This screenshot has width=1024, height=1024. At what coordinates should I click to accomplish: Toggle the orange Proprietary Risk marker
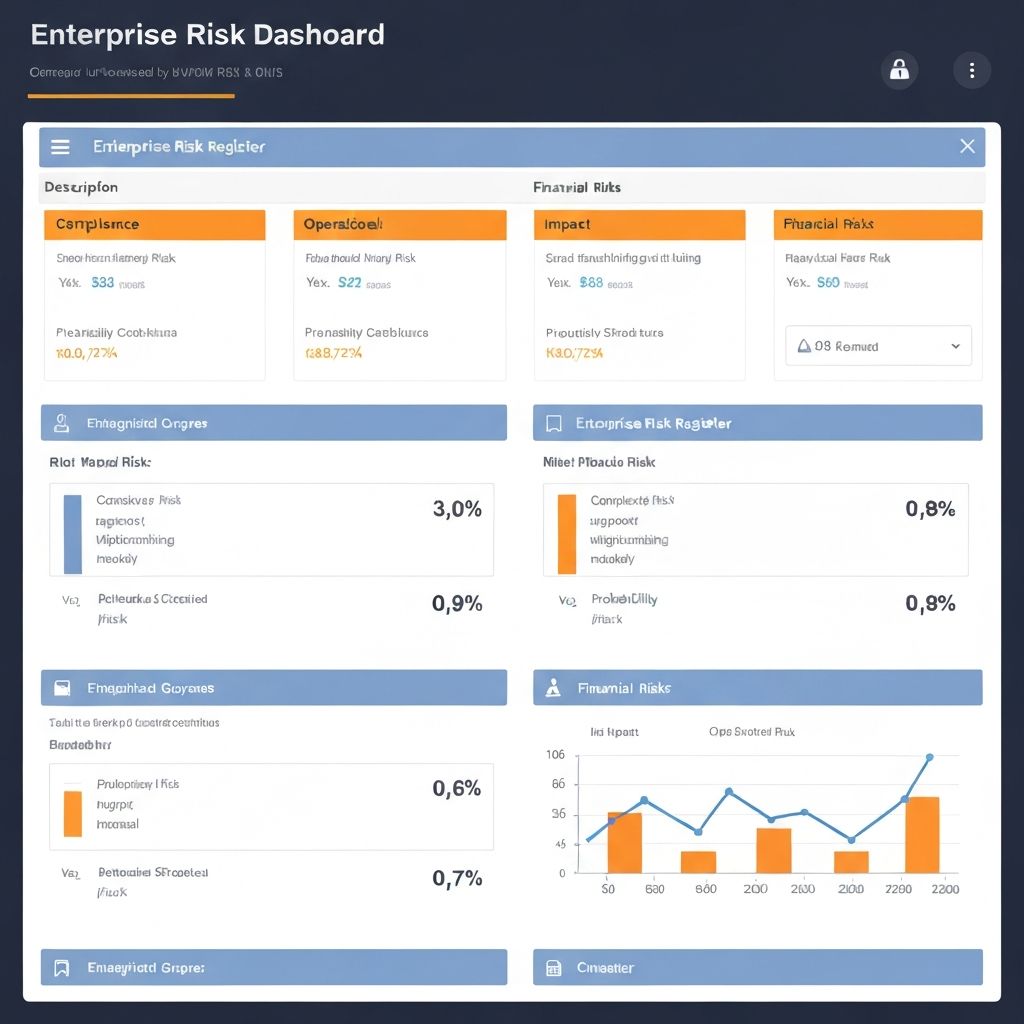tap(71, 812)
